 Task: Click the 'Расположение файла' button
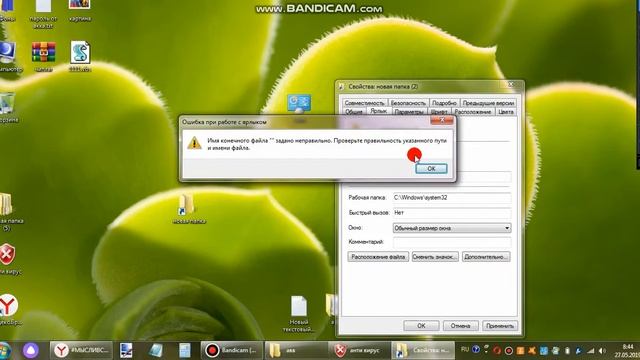378,257
